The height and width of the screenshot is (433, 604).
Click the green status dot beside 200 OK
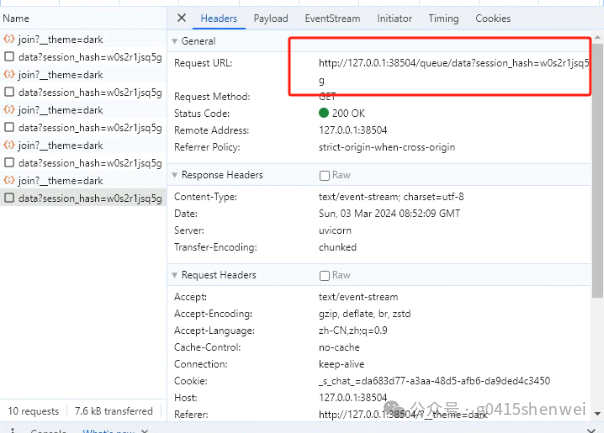click(324, 113)
